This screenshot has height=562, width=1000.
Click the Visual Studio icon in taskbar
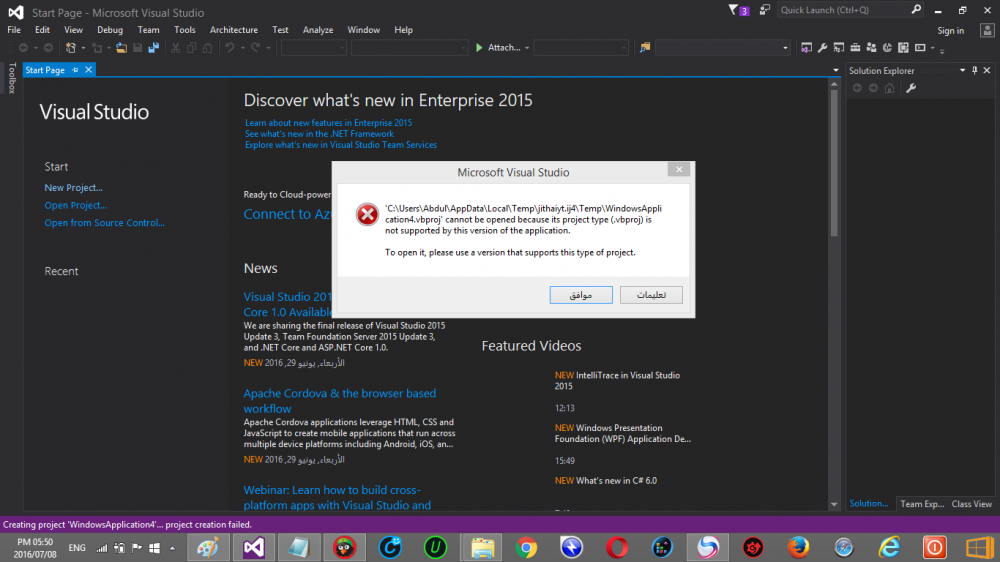(x=254, y=547)
